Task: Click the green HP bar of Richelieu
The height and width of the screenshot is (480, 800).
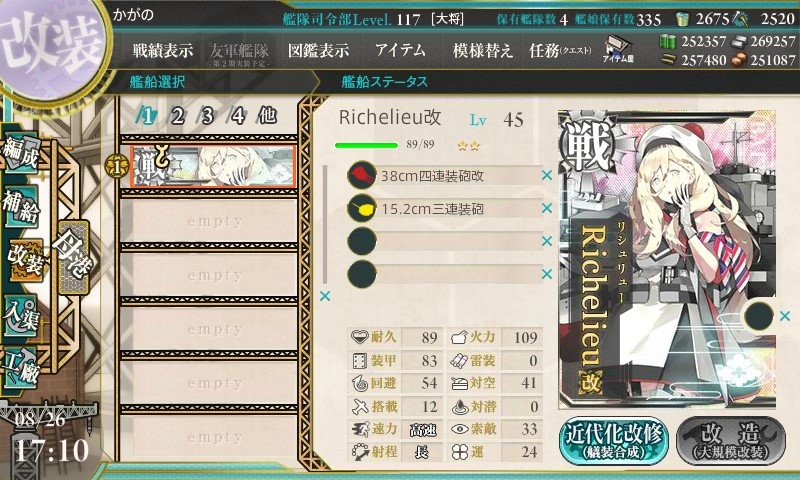Action: [366, 145]
